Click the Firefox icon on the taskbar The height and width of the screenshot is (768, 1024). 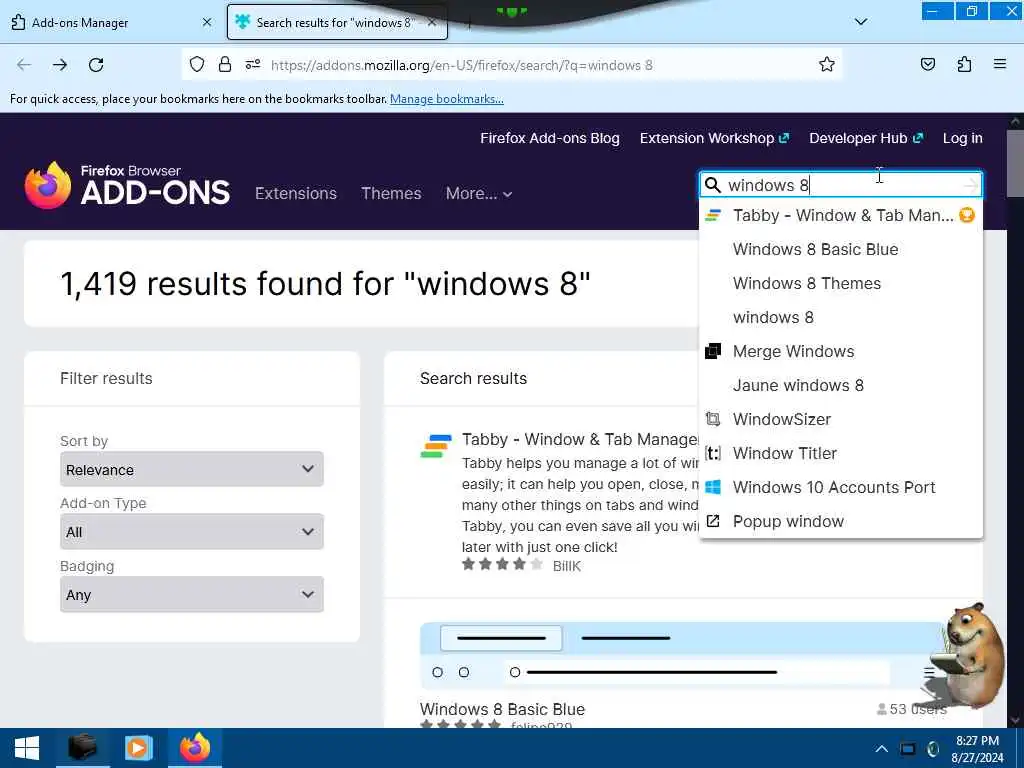tap(195, 748)
